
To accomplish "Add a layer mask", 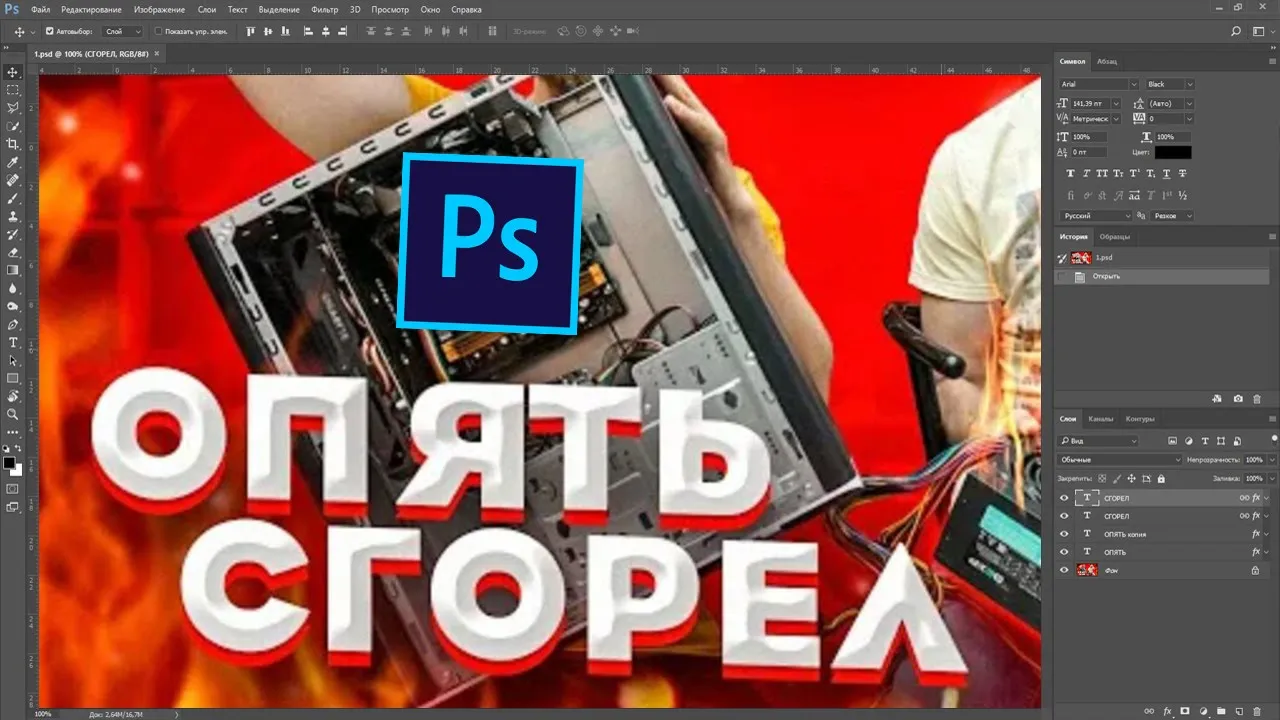I will 1185,709.
